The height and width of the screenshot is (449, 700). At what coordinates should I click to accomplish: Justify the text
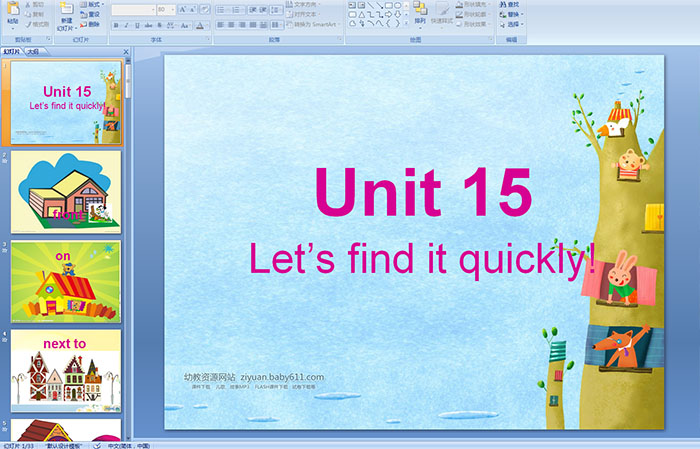click(253, 25)
